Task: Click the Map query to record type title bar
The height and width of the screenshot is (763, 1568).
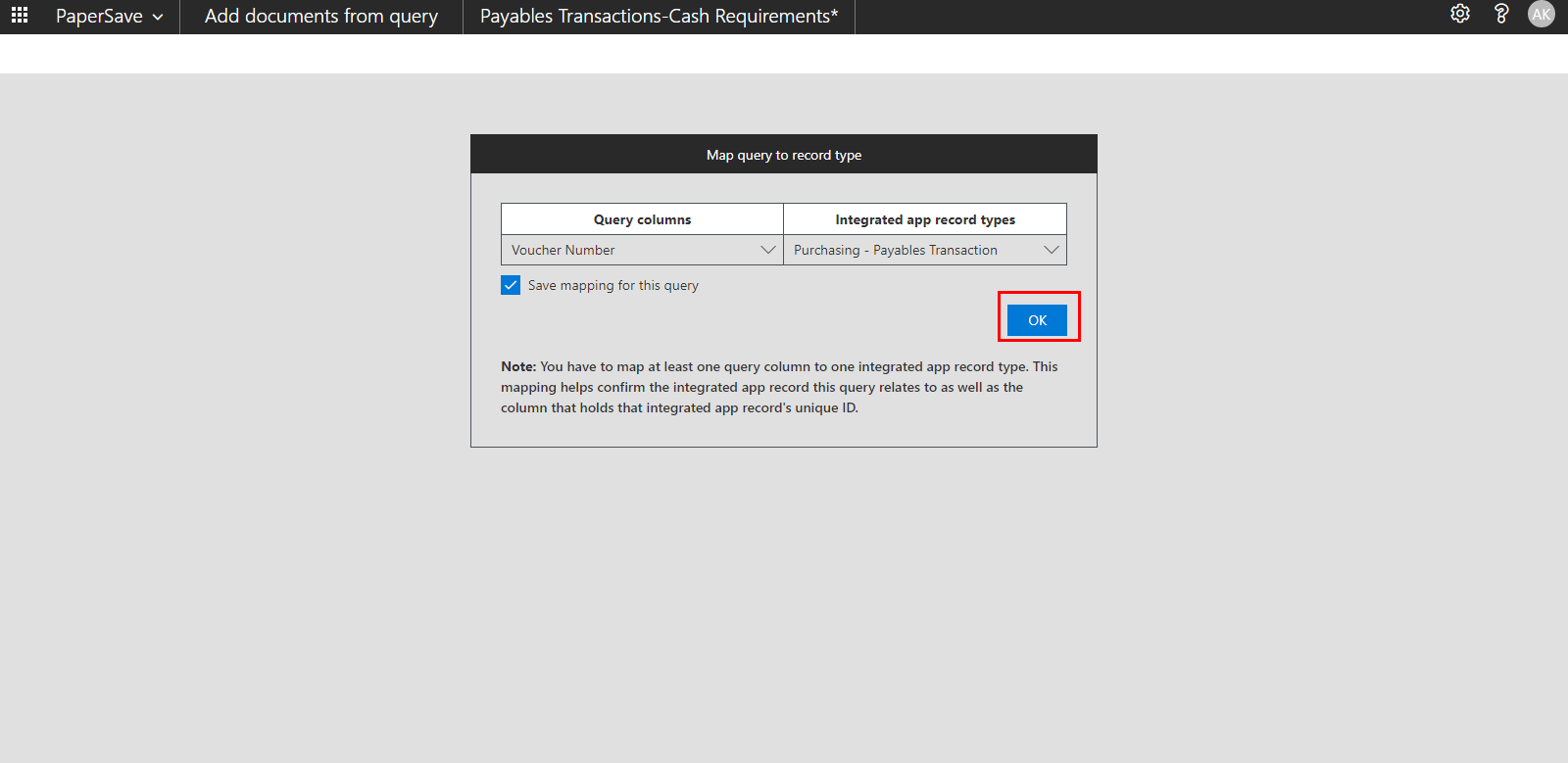Action: pyautogui.click(x=783, y=155)
